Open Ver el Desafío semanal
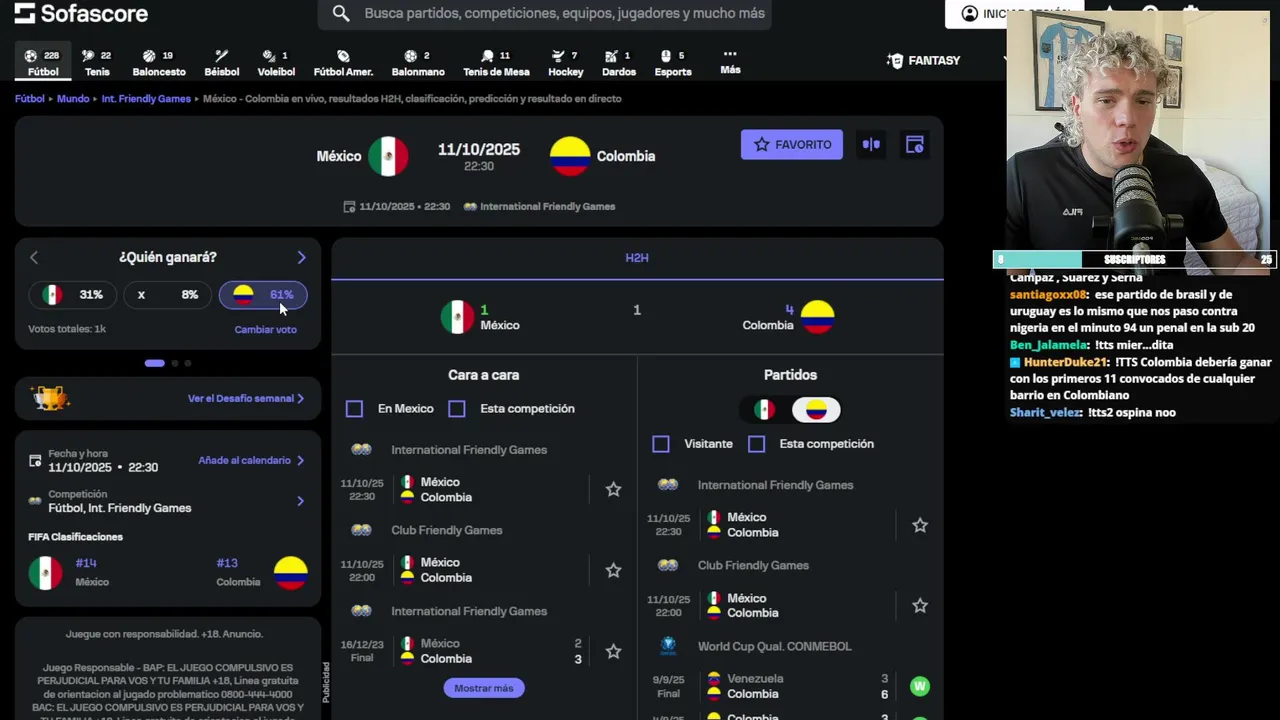The height and width of the screenshot is (720, 1280). click(x=246, y=398)
